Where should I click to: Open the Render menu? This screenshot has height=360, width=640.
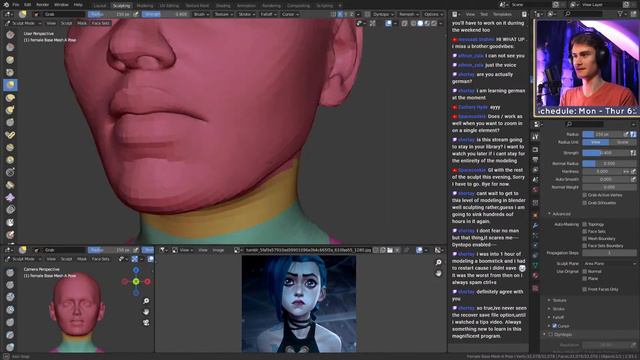(42, 5)
